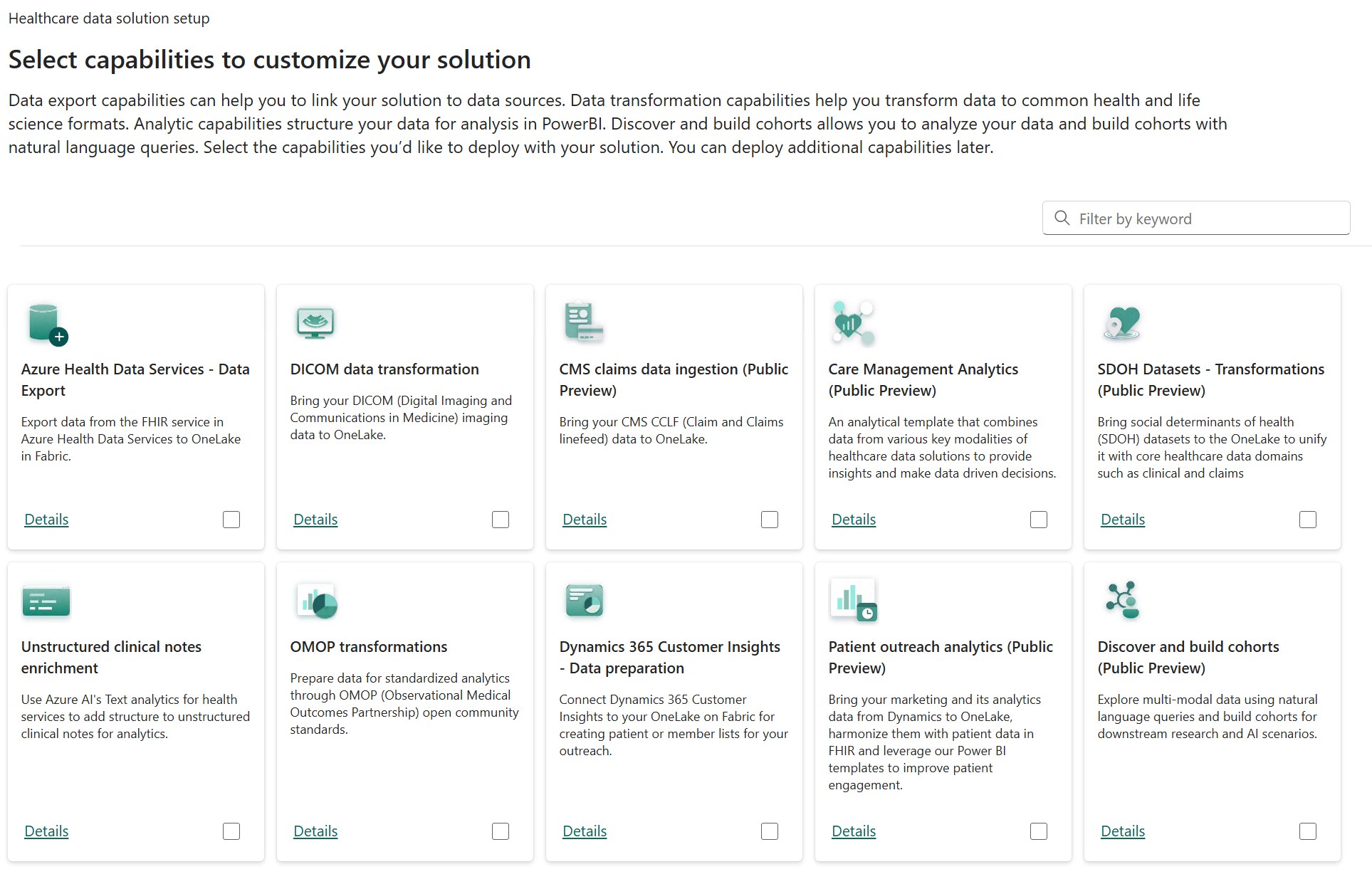1372x879 pixels.
Task: Click the DICOM data transformation monitor icon
Action: coord(315,323)
